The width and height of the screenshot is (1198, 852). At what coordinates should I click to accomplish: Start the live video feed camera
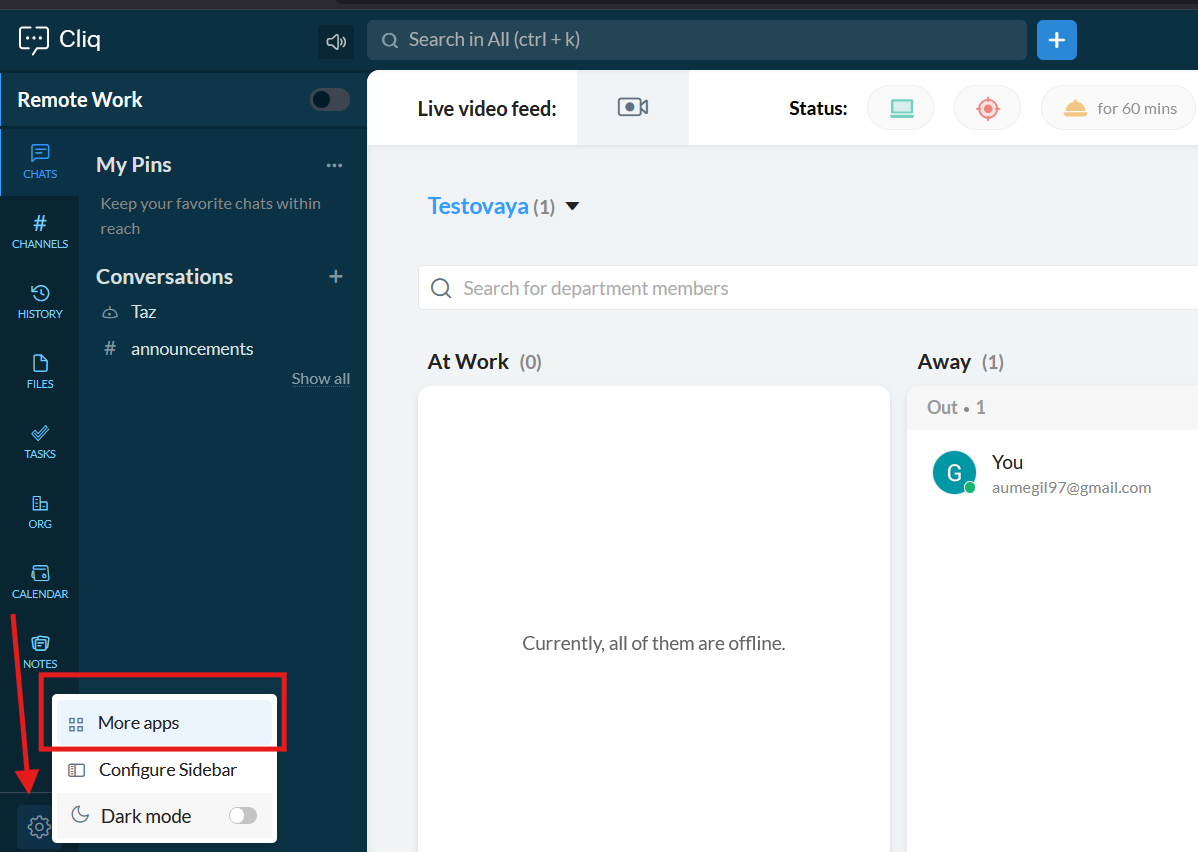pyautogui.click(x=633, y=108)
